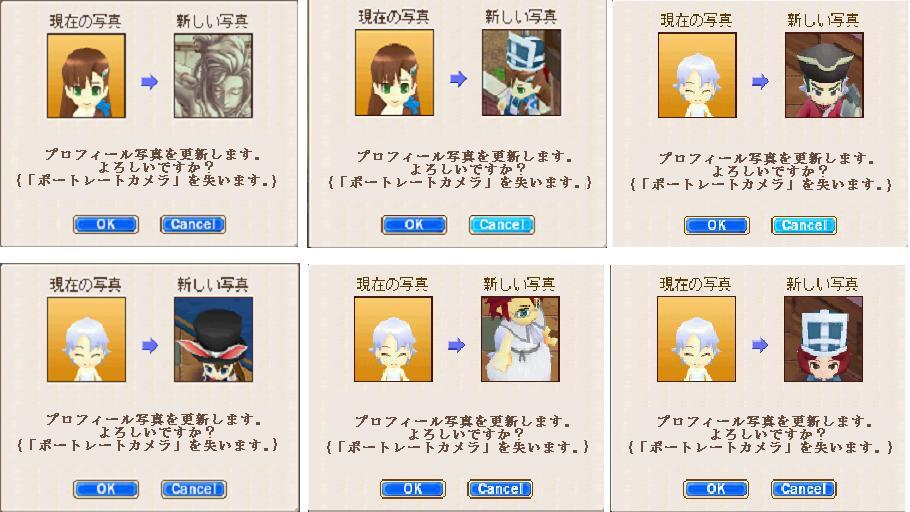Select the red-haired character in white dress thumbnail
910x512 pixels.
click(x=521, y=340)
